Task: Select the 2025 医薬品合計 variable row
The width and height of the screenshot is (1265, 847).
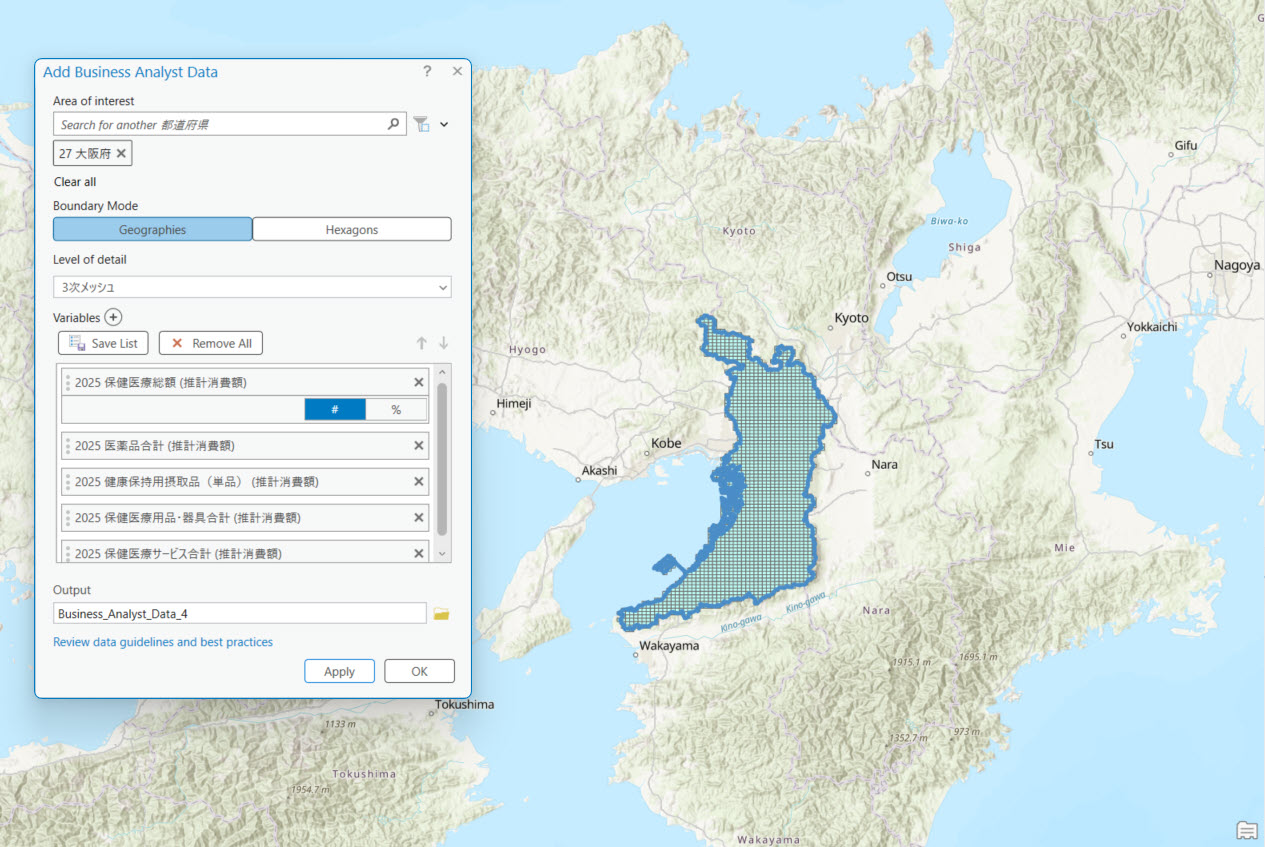Action: click(x=245, y=446)
